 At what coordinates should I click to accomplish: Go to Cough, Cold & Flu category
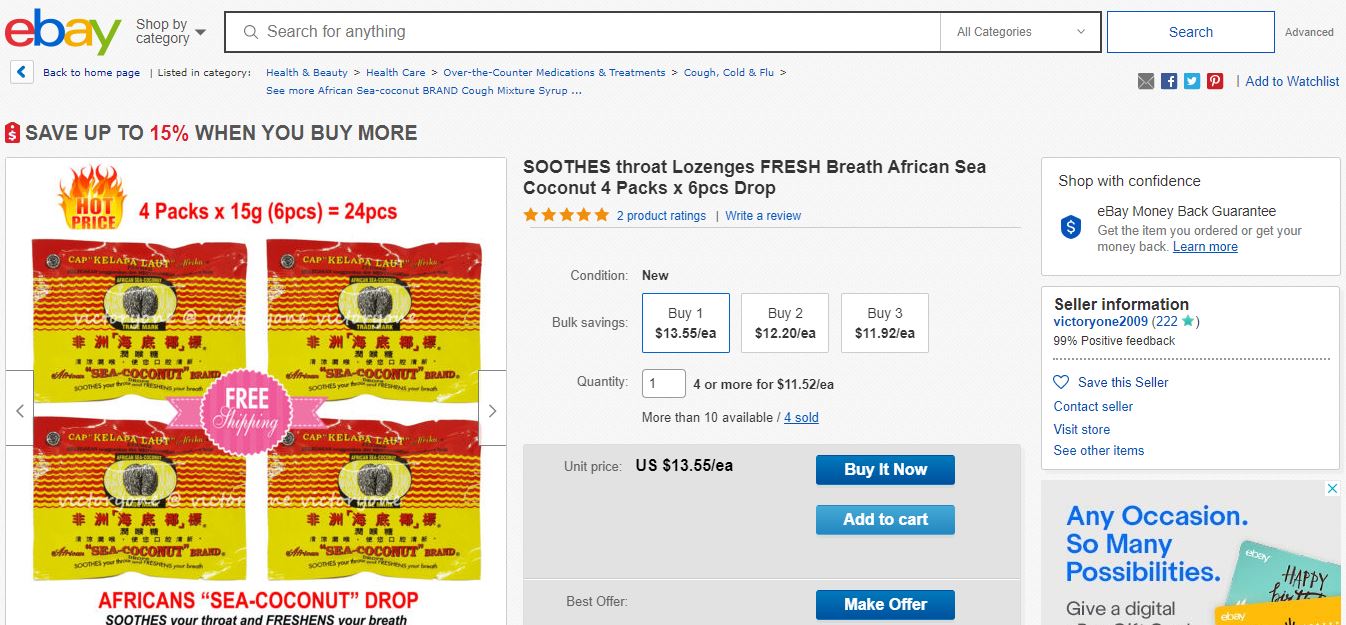click(729, 72)
